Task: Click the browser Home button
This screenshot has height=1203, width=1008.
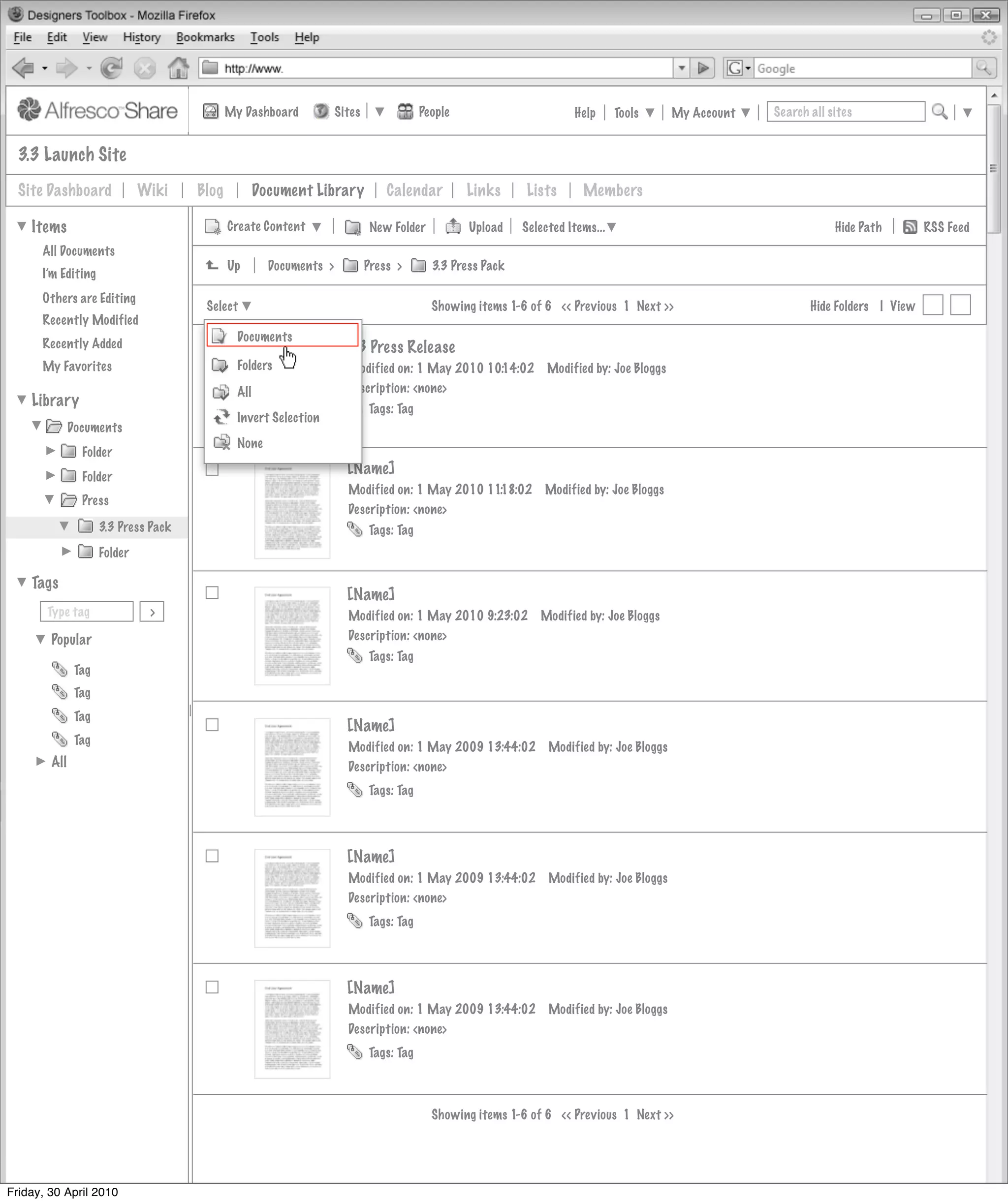Action: coord(178,69)
